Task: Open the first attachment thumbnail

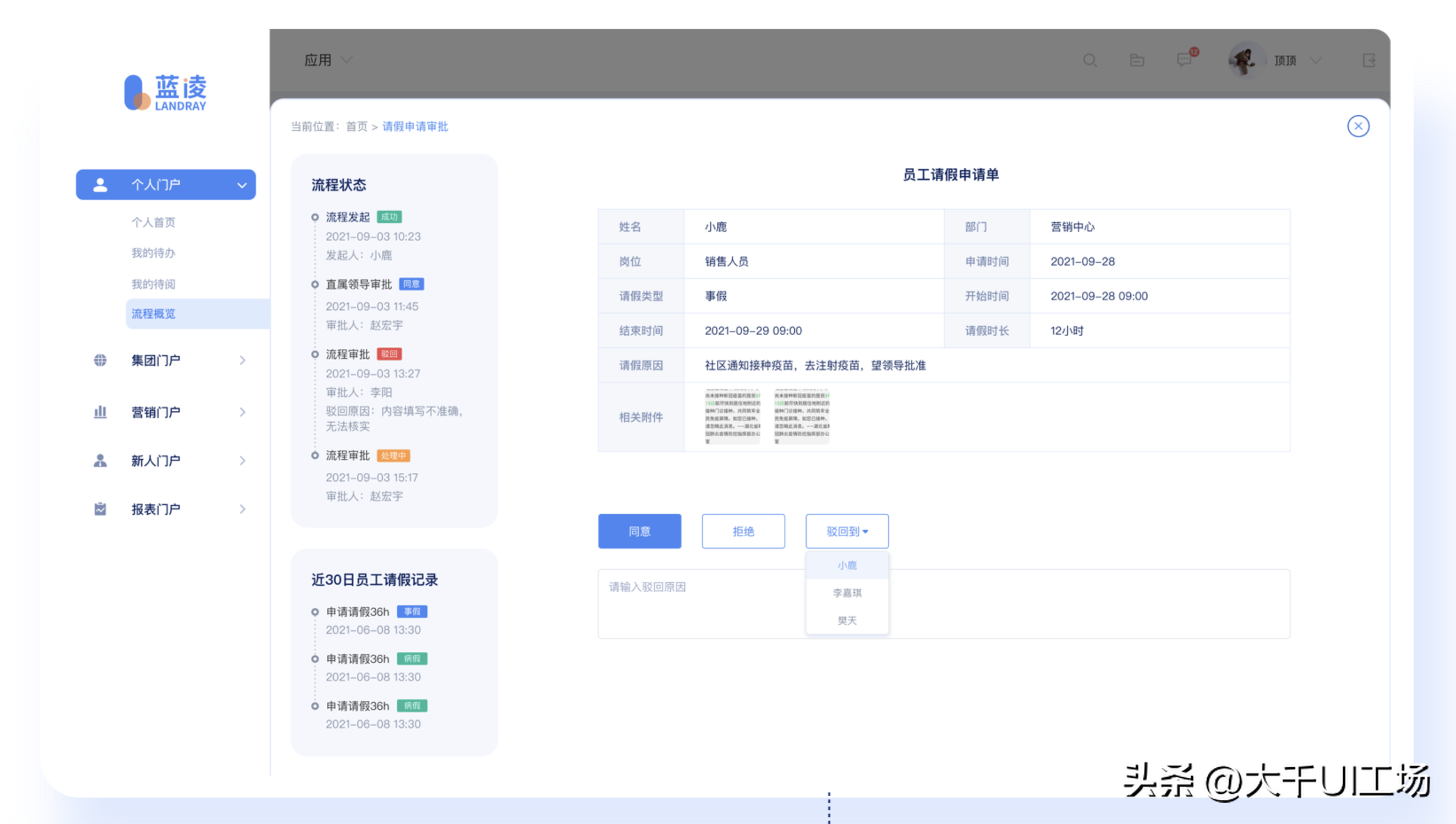Action: (x=732, y=417)
